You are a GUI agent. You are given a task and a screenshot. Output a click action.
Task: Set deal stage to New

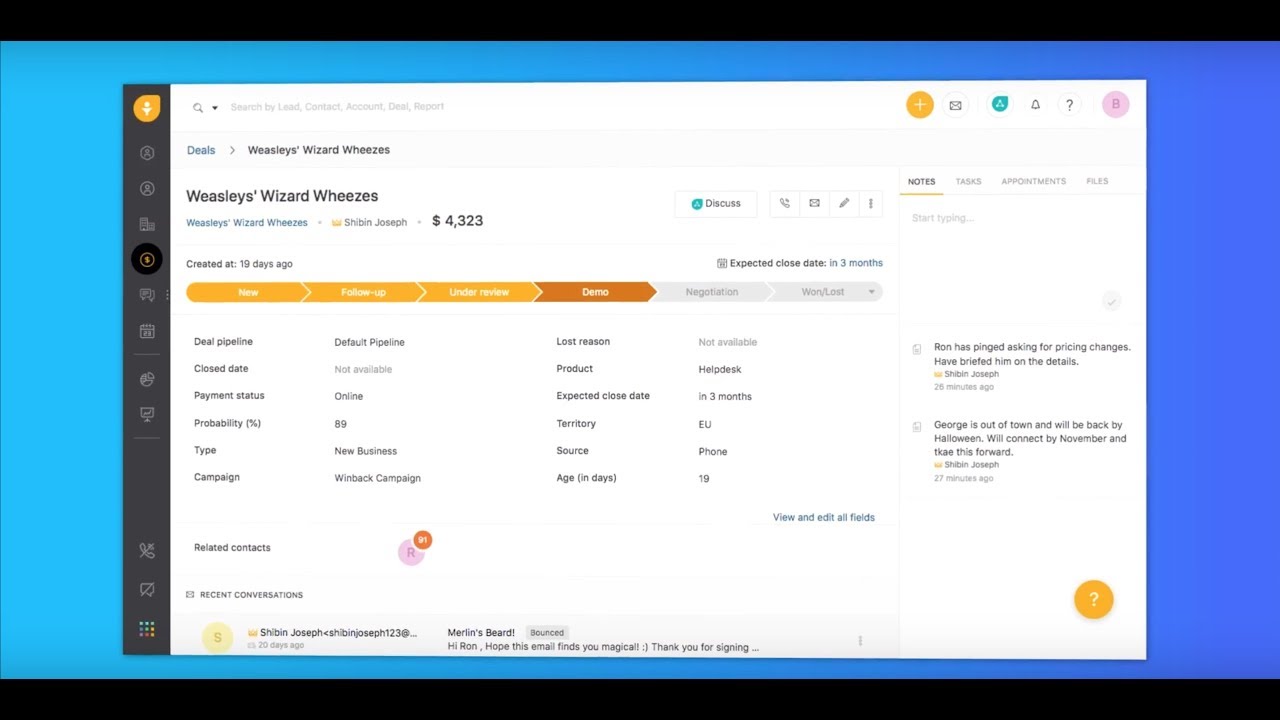[246, 292]
